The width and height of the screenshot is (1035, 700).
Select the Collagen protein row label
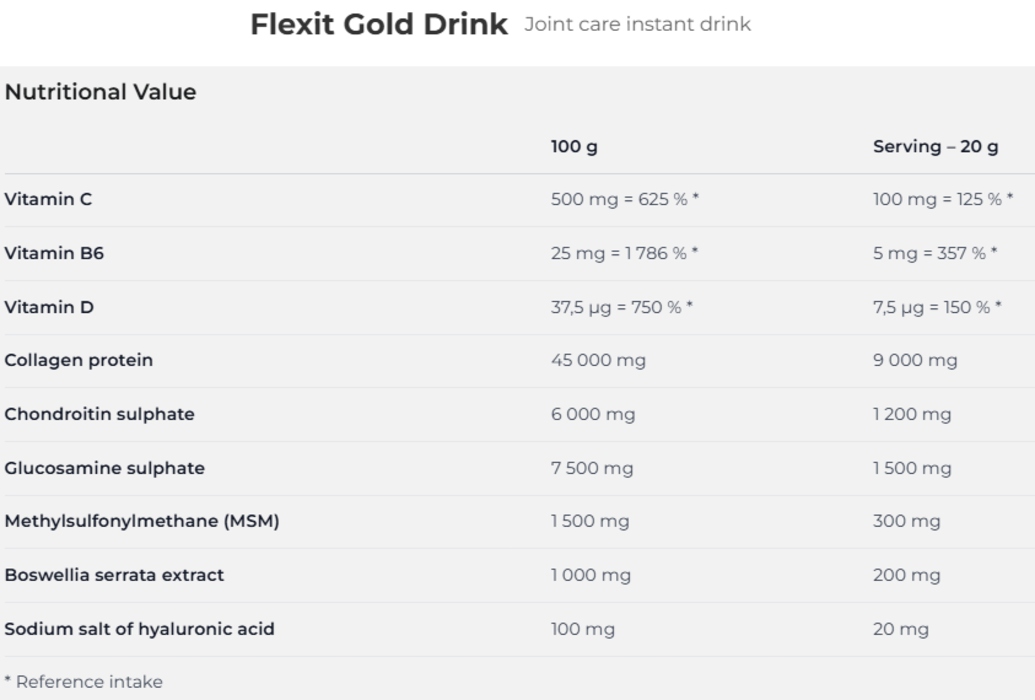(79, 360)
